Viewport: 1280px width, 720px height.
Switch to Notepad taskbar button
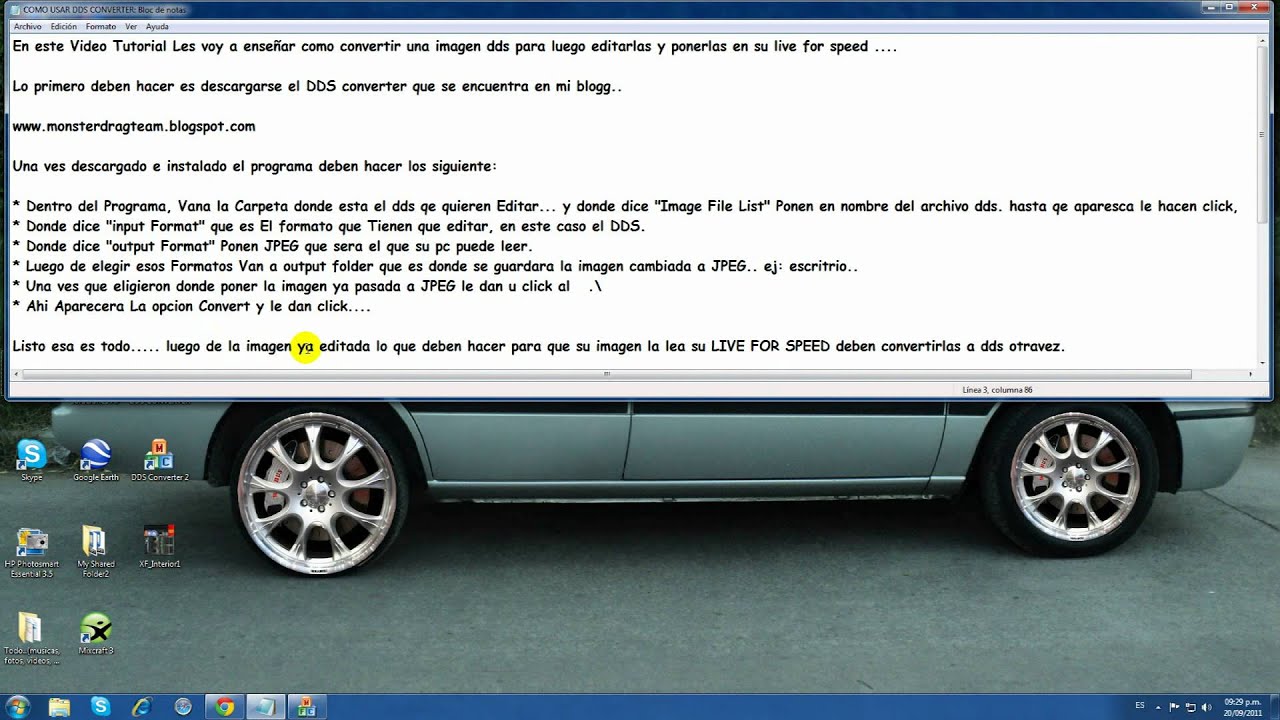265,707
